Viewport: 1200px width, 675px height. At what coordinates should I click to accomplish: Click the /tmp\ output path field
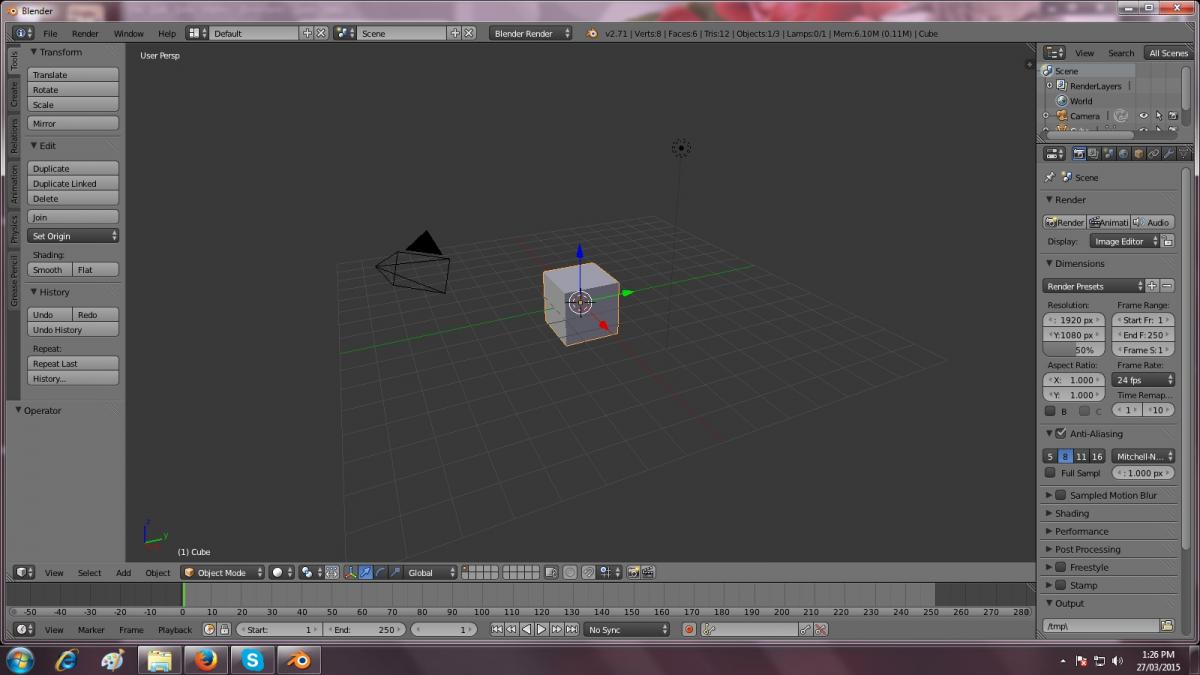coord(1101,625)
